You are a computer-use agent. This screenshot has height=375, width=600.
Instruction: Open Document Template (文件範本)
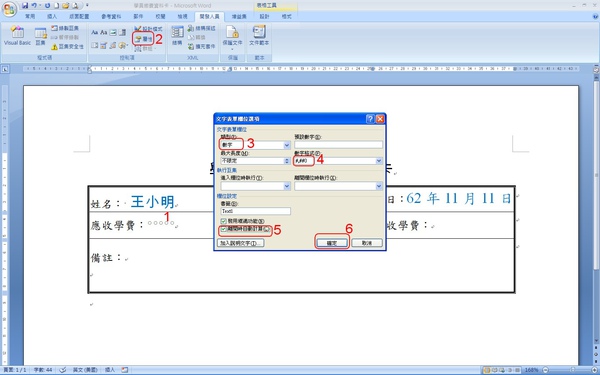click(x=259, y=36)
